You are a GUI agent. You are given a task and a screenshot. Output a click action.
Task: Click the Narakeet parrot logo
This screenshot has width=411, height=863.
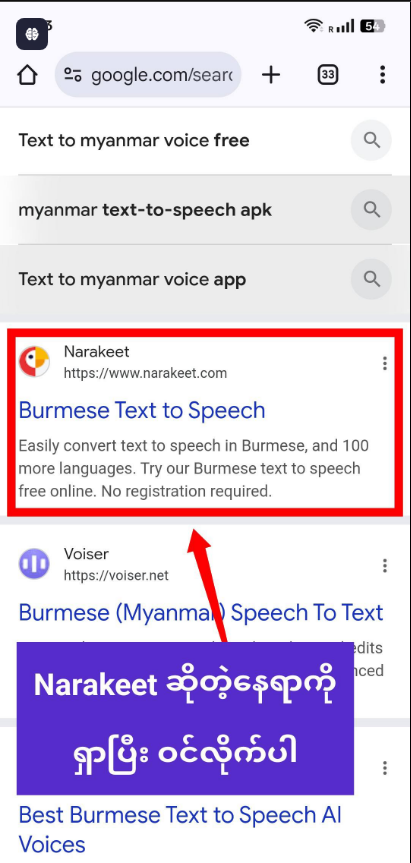34,362
